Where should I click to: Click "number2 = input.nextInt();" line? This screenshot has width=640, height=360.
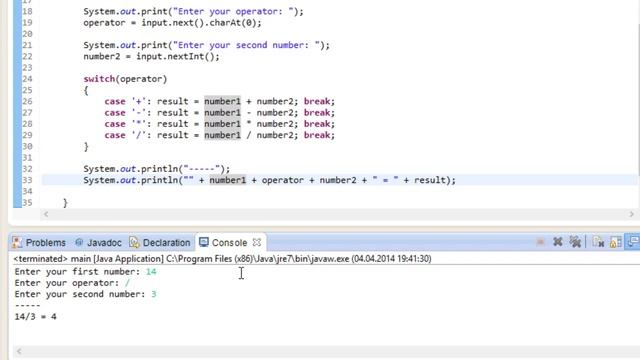pos(151,56)
